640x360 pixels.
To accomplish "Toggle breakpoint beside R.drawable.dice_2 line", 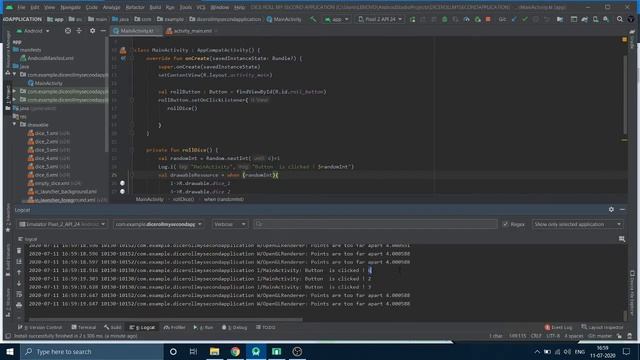I will 122,191.
